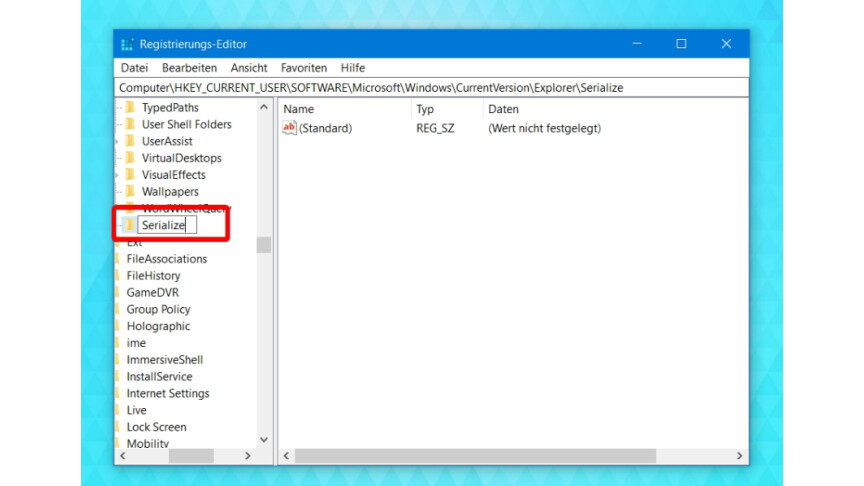Select the ImmersiveShell key

click(165, 360)
